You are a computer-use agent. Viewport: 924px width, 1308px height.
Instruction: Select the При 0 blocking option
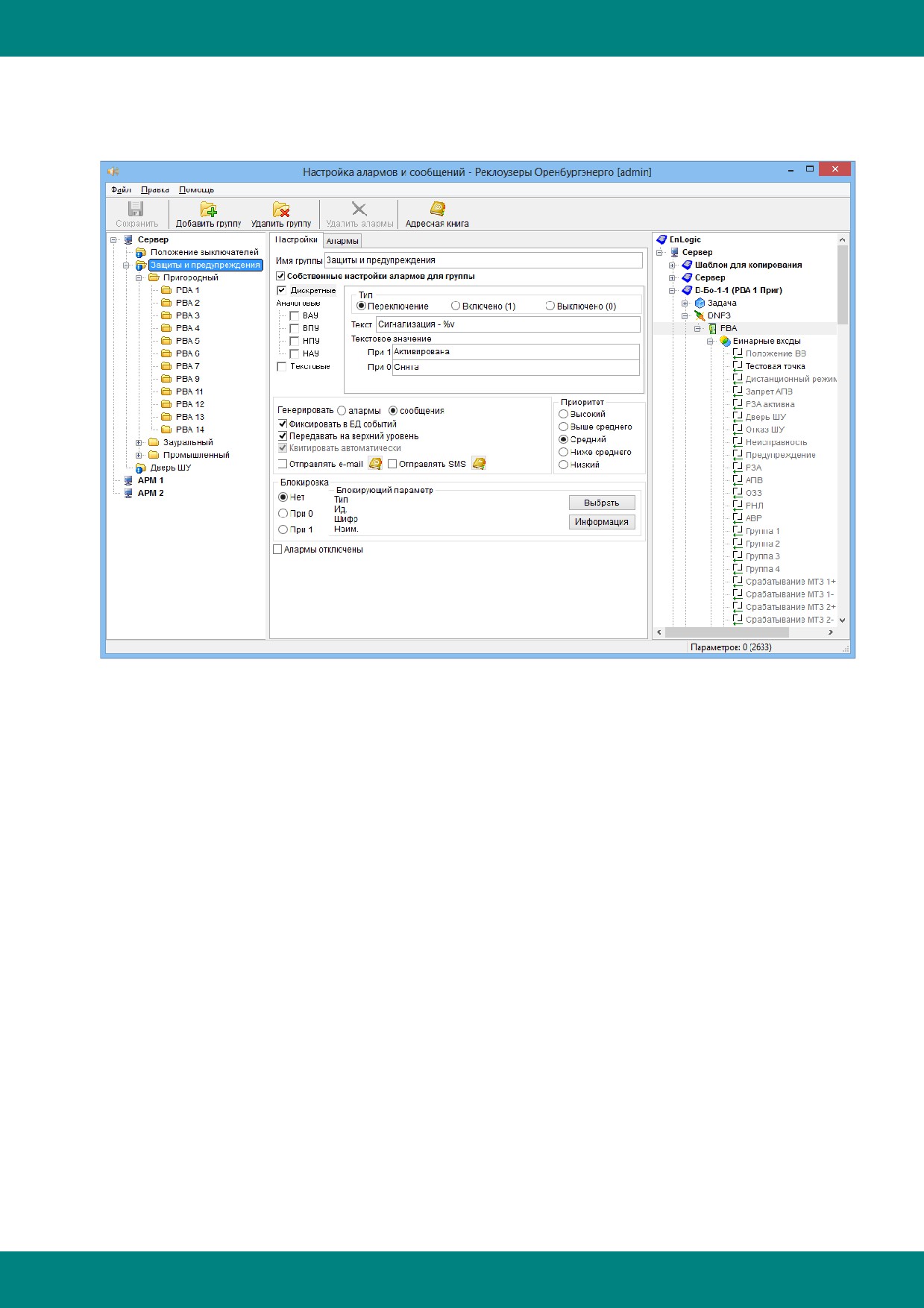click(283, 513)
